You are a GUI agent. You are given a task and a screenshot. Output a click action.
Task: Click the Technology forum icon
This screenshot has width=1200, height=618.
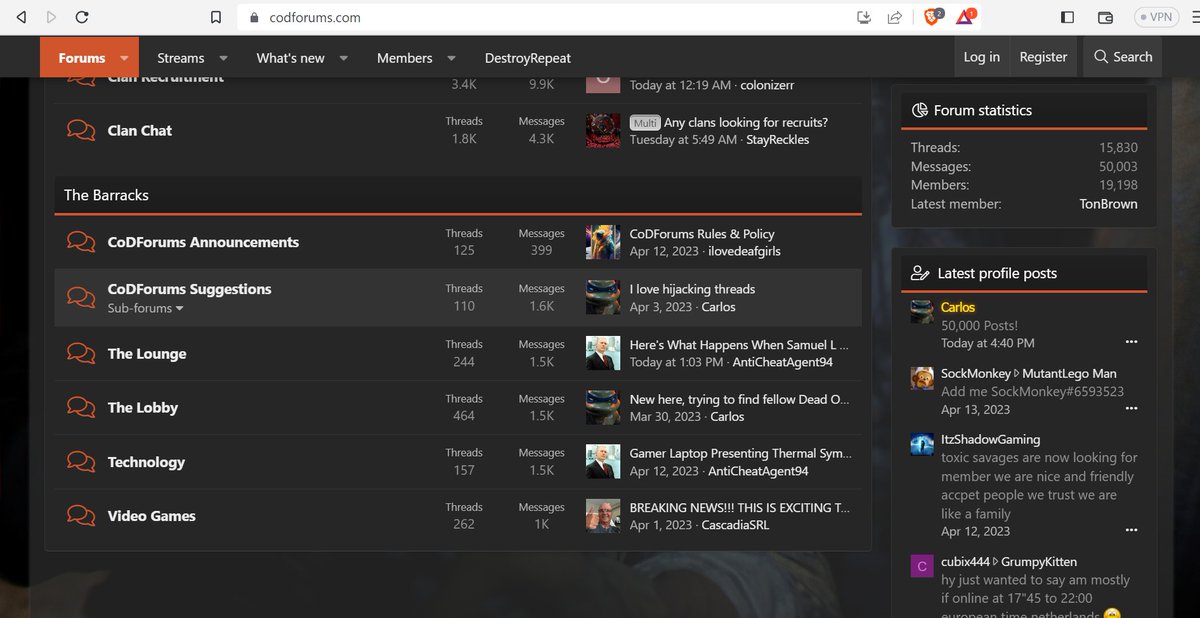point(80,462)
